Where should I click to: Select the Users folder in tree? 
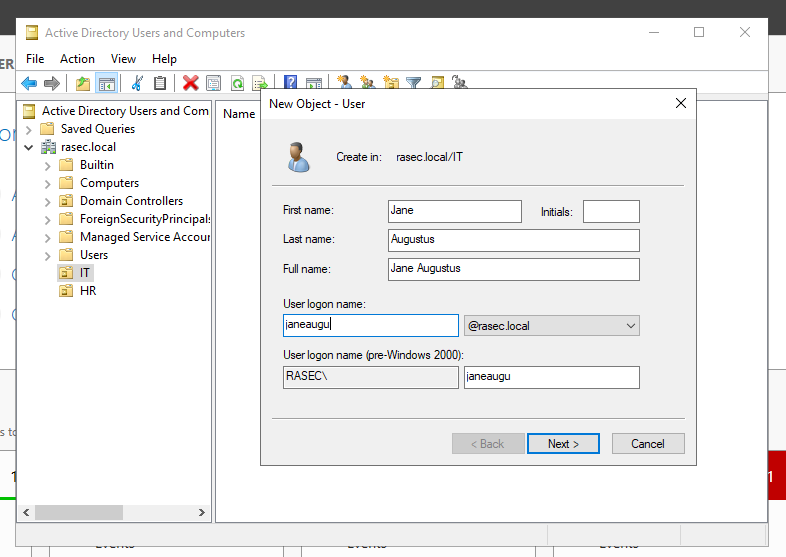point(94,255)
